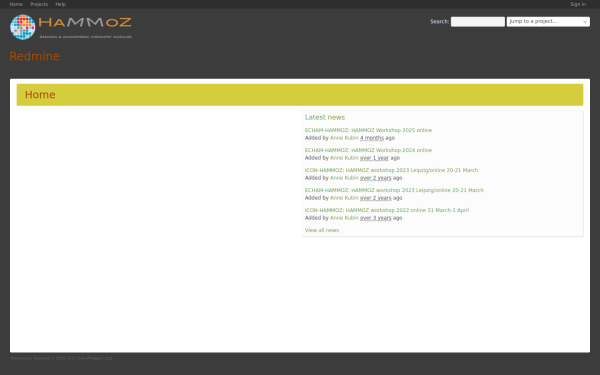Click the Sign in link
Screen dimensions: 600x375
click(578, 4)
